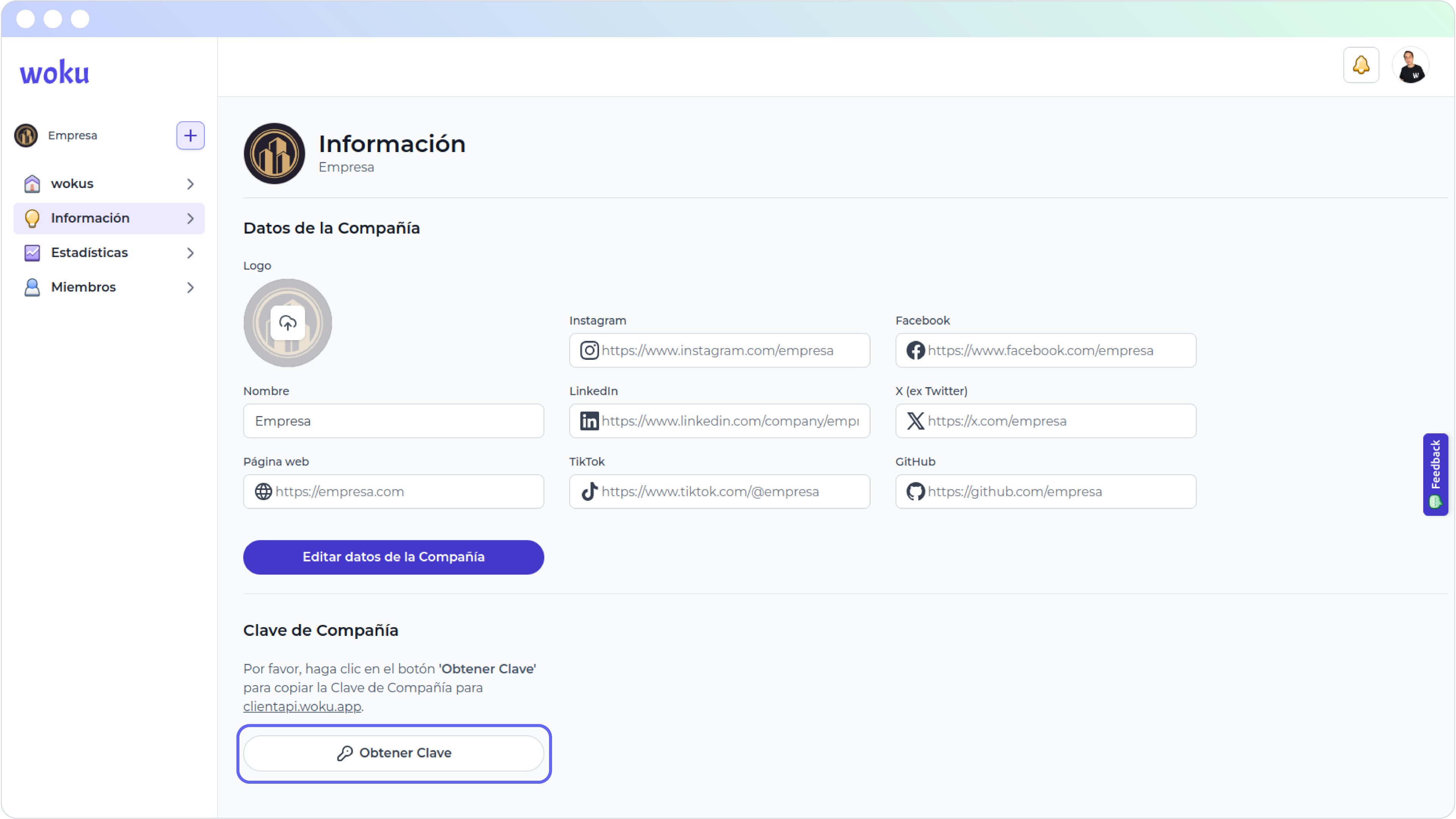
Task: Click the Obtener Clave button
Action: point(394,753)
